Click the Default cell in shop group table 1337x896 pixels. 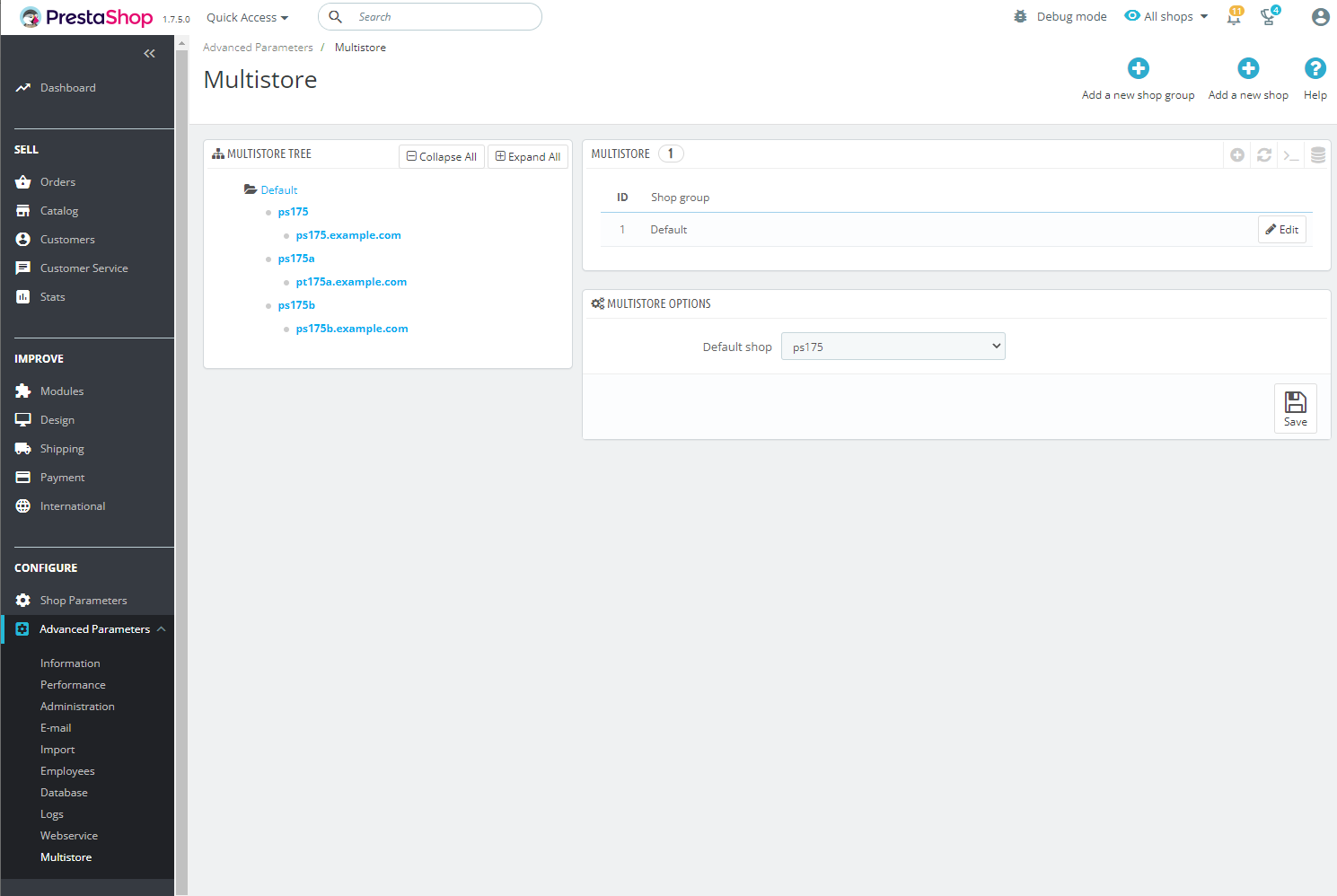(x=669, y=230)
